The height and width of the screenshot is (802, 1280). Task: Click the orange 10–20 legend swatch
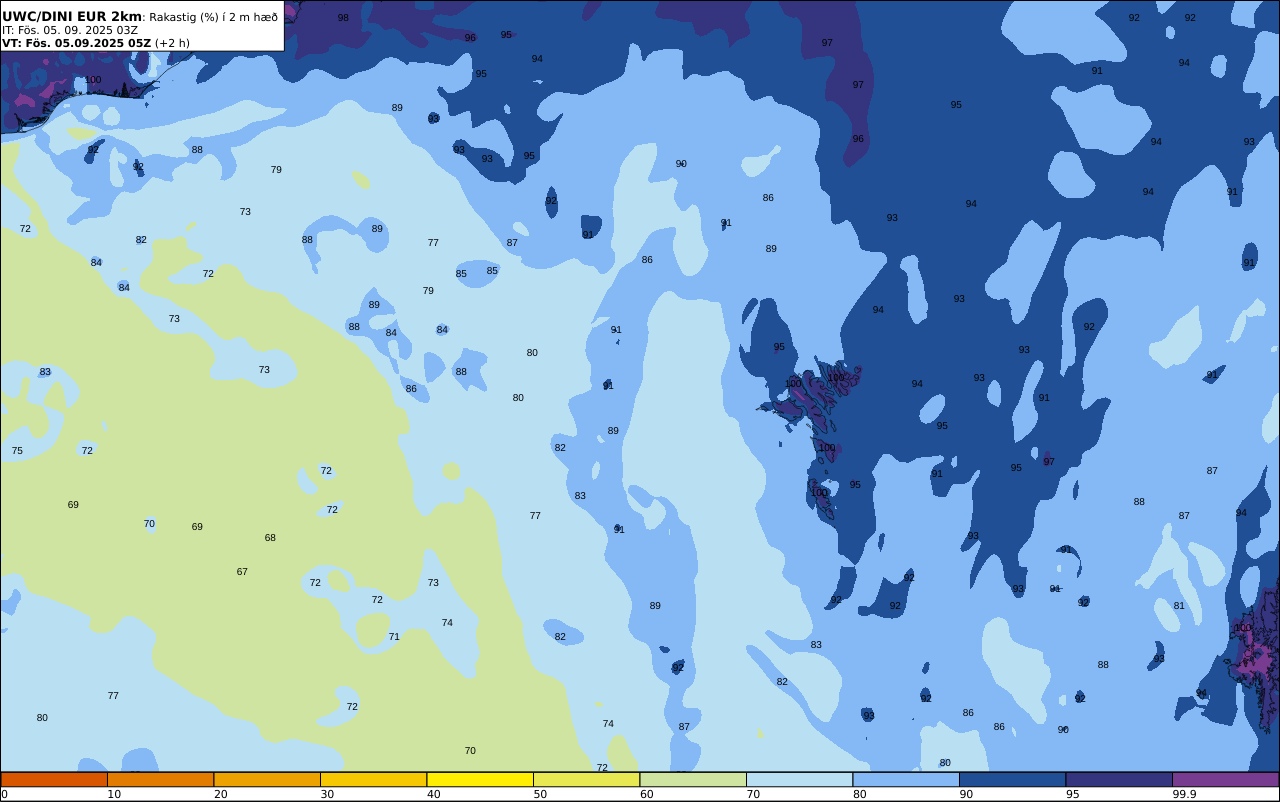pos(160,779)
